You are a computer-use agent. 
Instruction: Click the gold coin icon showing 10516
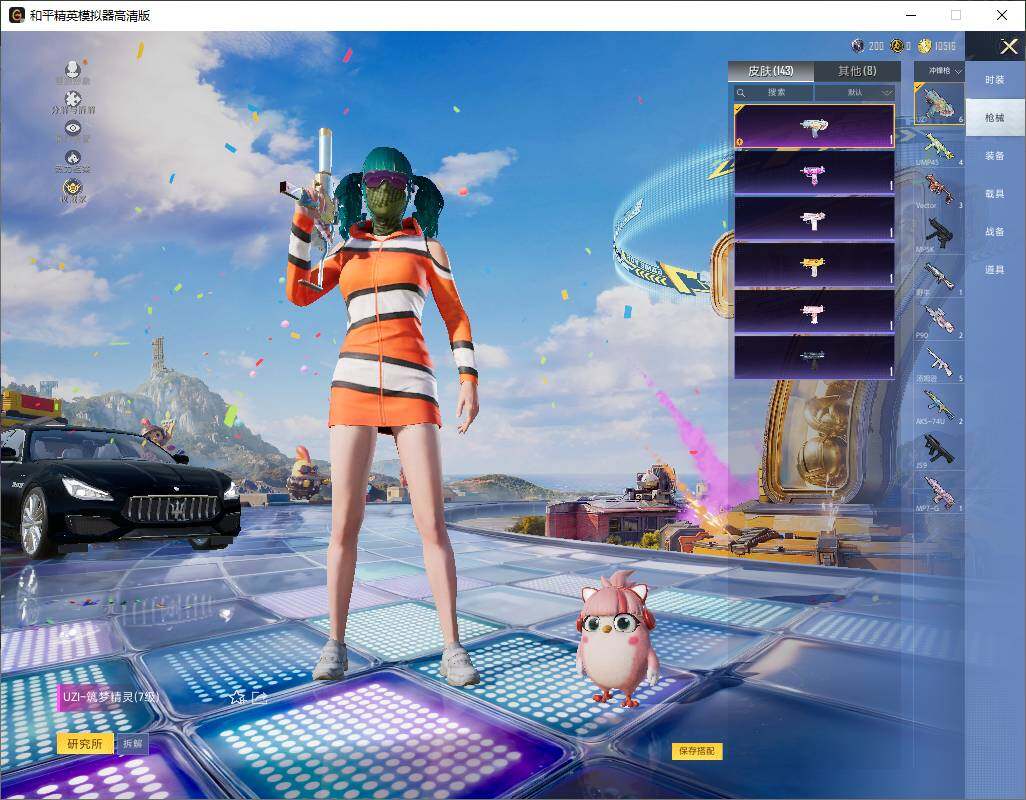[925, 45]
